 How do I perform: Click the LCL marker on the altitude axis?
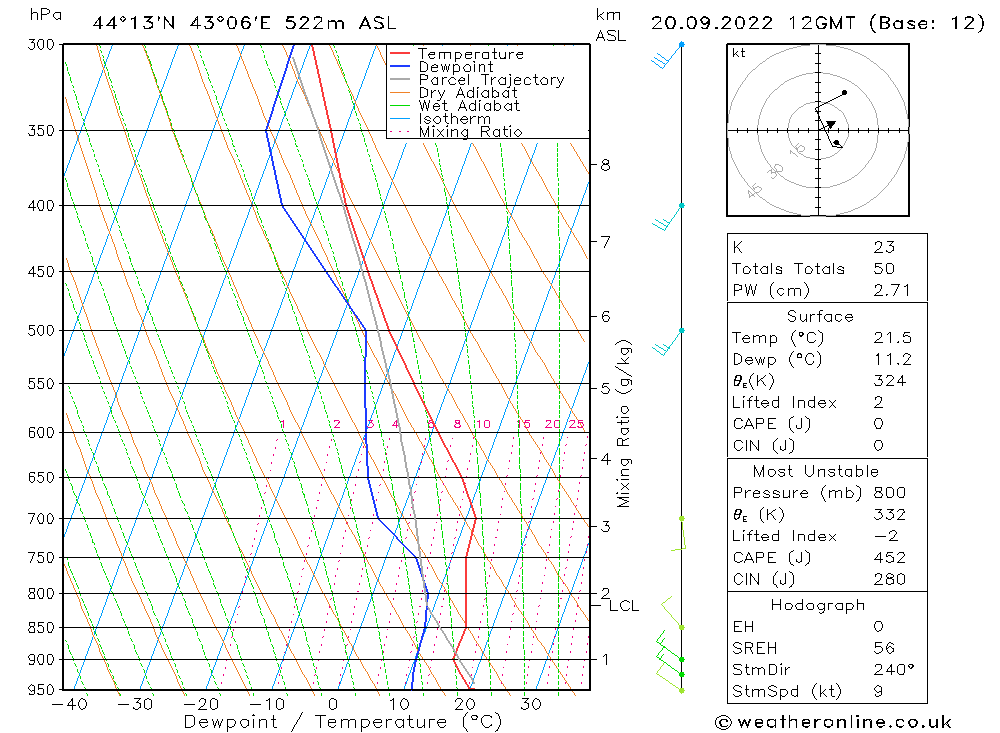click(x=623, y=605)
